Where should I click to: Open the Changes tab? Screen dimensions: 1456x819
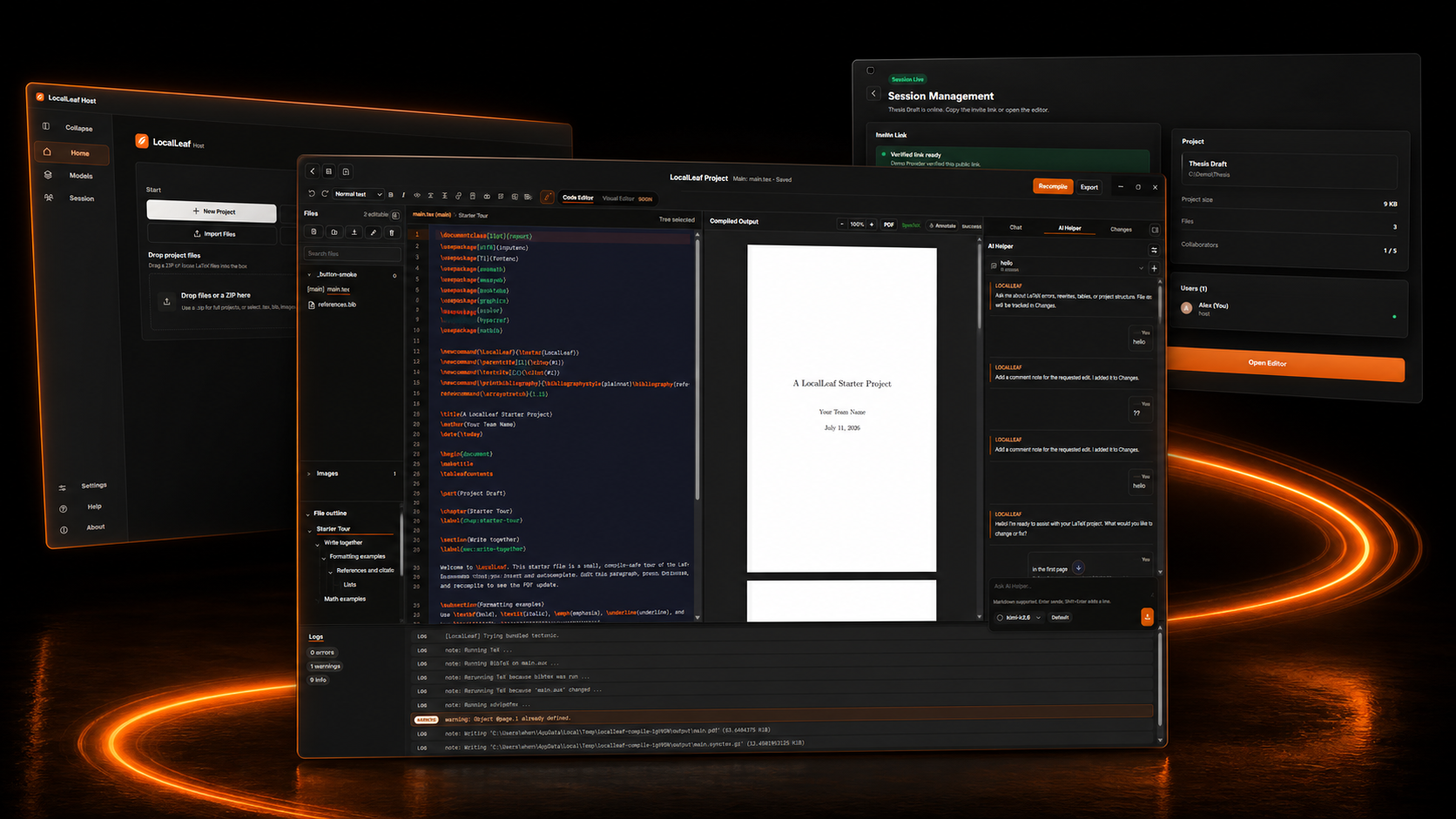1121,229
